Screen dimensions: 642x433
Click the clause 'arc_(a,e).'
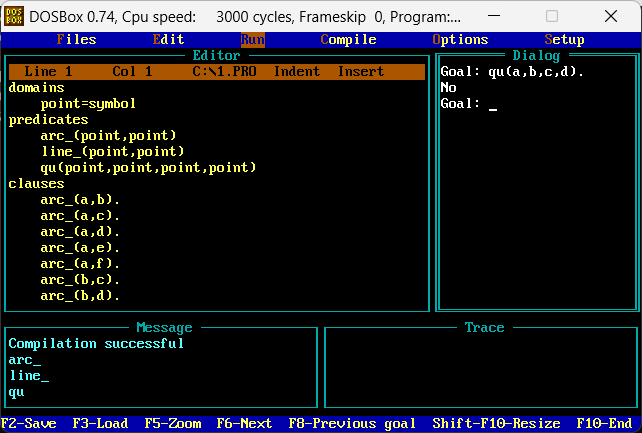click(80, 248)
